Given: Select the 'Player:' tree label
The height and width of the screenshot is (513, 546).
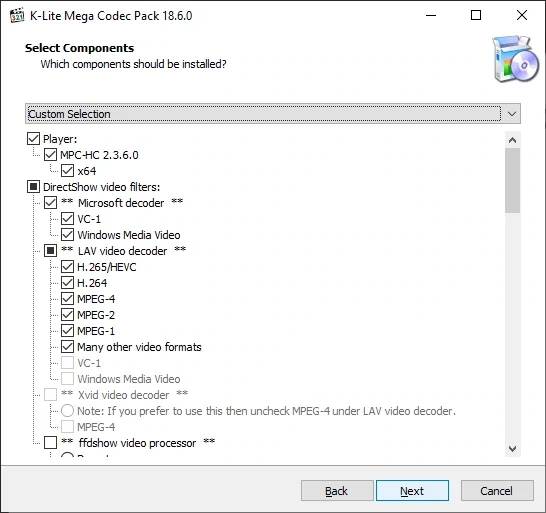Looking at the screenshot, I should (60, 139).
